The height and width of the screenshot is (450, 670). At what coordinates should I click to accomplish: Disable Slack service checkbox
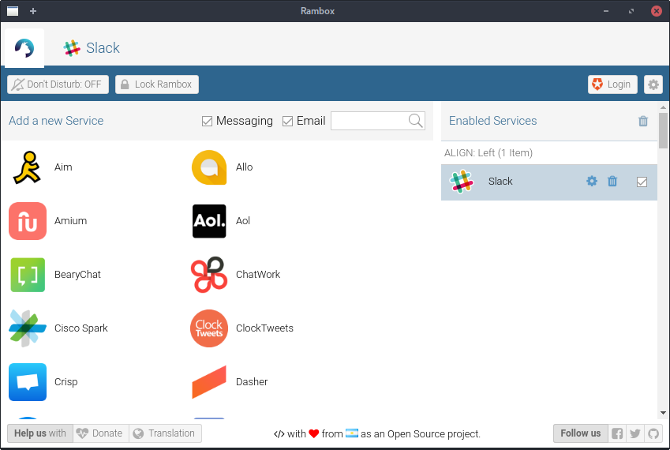[x=641, y=182]
